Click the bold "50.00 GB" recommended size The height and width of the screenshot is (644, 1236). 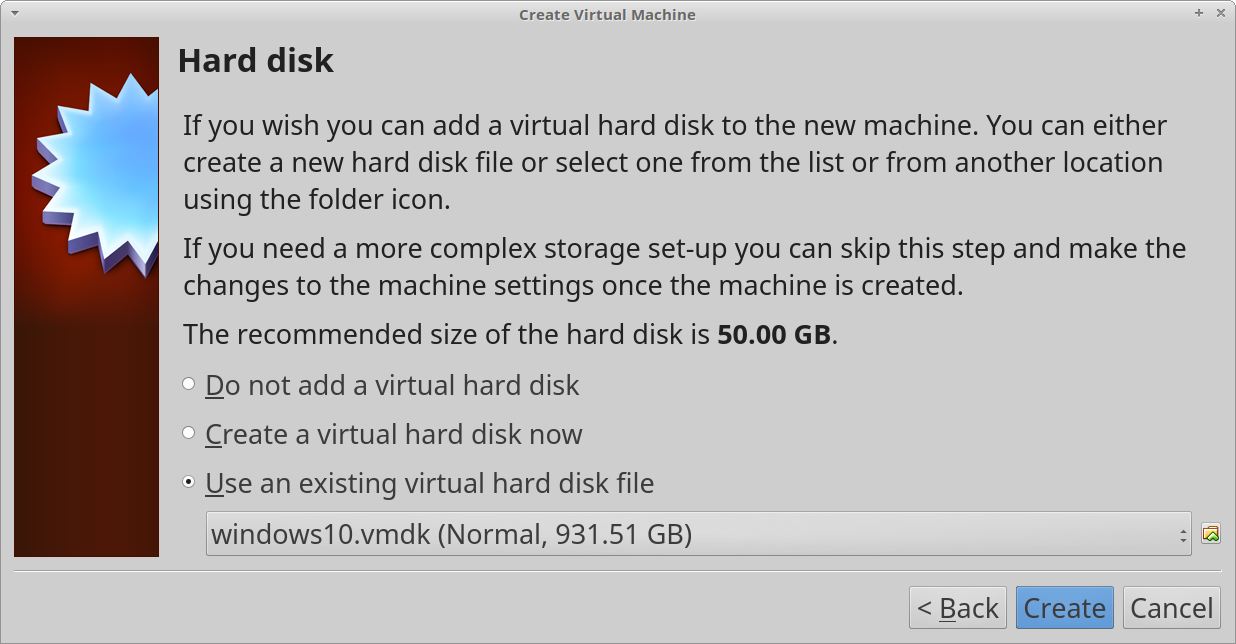(774, 334)
